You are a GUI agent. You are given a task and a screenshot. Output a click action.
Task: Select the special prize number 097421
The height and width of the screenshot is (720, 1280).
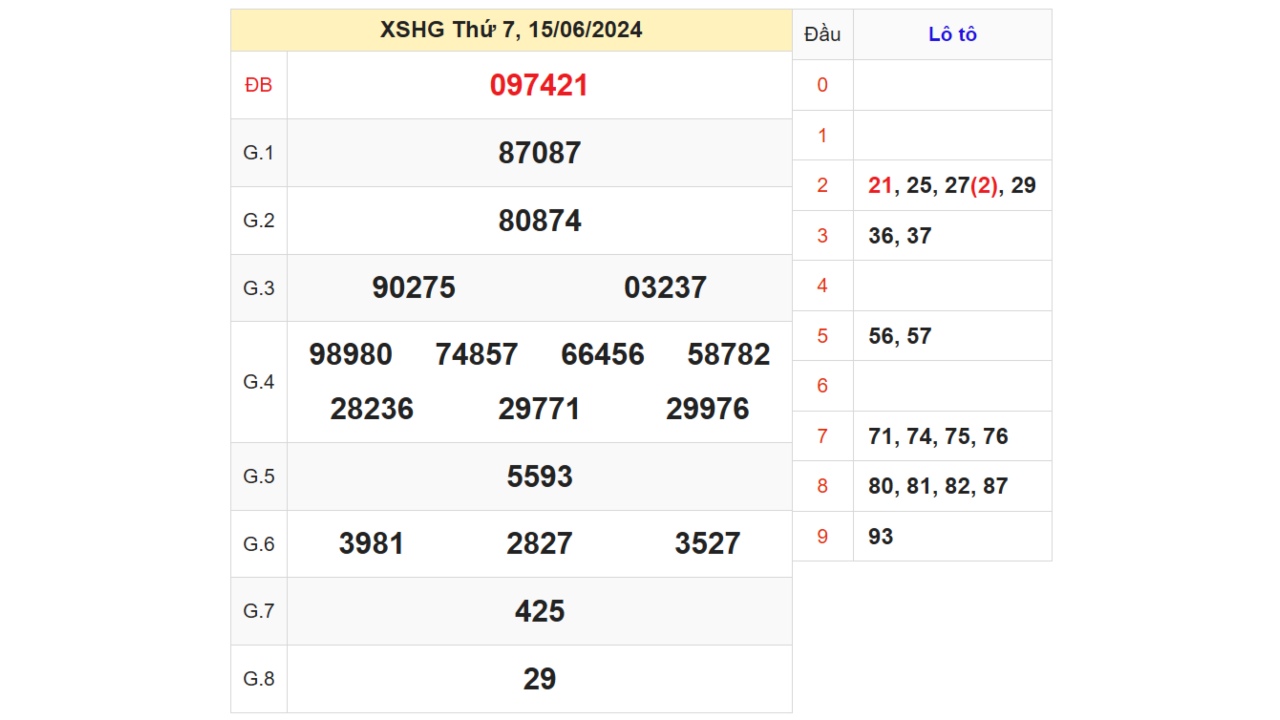tap(539, 85)
